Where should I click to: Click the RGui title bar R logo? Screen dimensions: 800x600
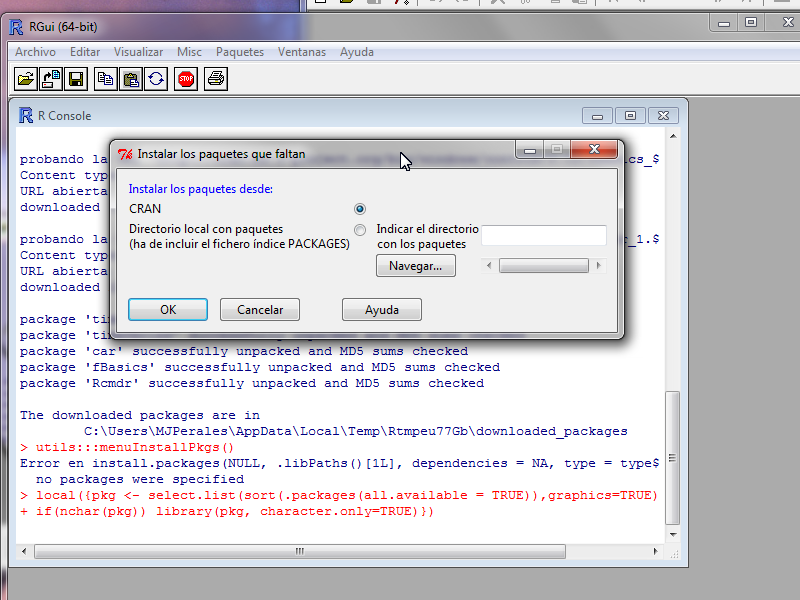pyautogui.click(x=16, y=27)
